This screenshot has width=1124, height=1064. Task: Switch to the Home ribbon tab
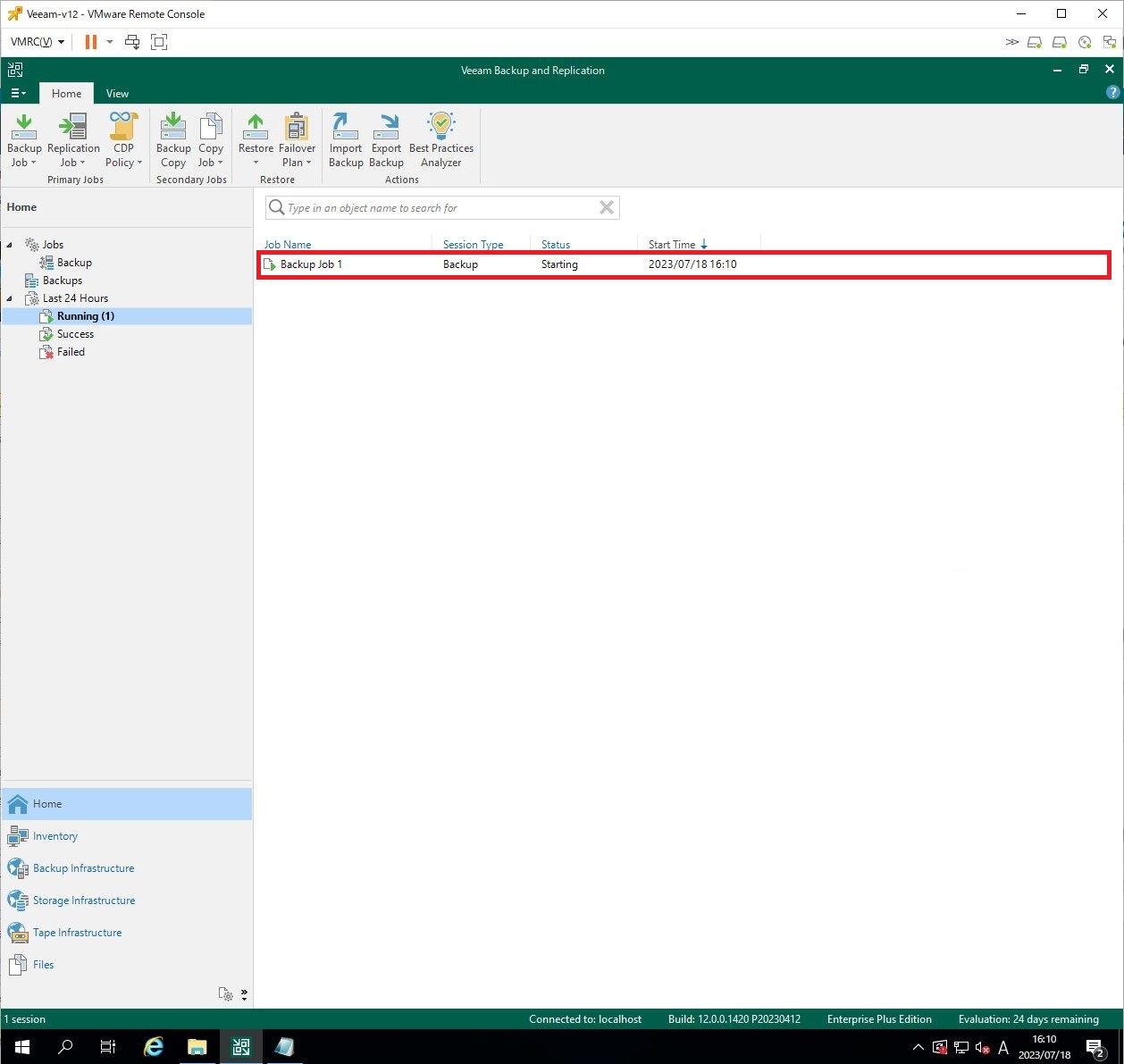tap(66, 94)
